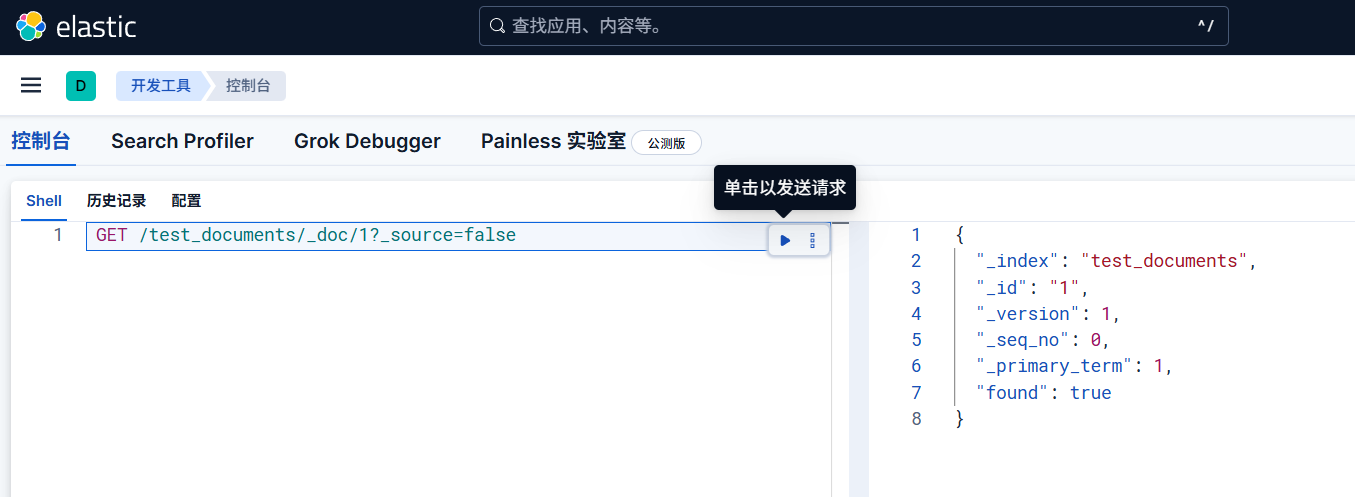
Task: Select the 控制台 main tab
Action: coord(41,141)
